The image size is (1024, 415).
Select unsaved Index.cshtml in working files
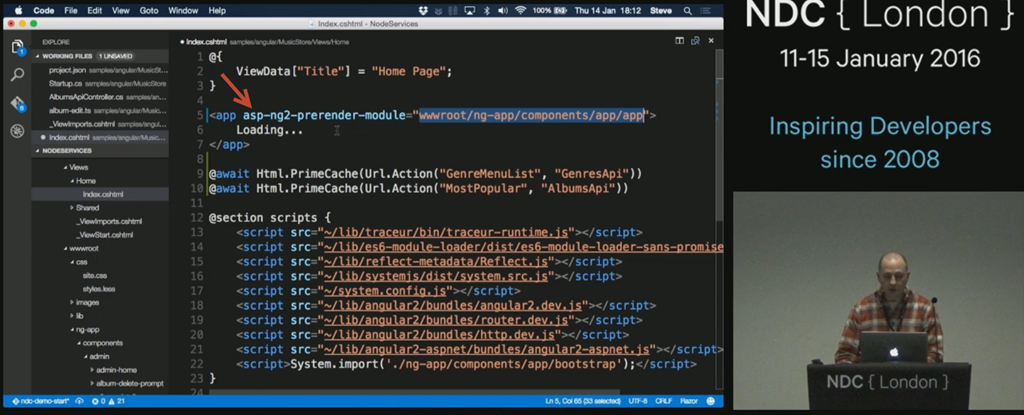click(100, 137)
